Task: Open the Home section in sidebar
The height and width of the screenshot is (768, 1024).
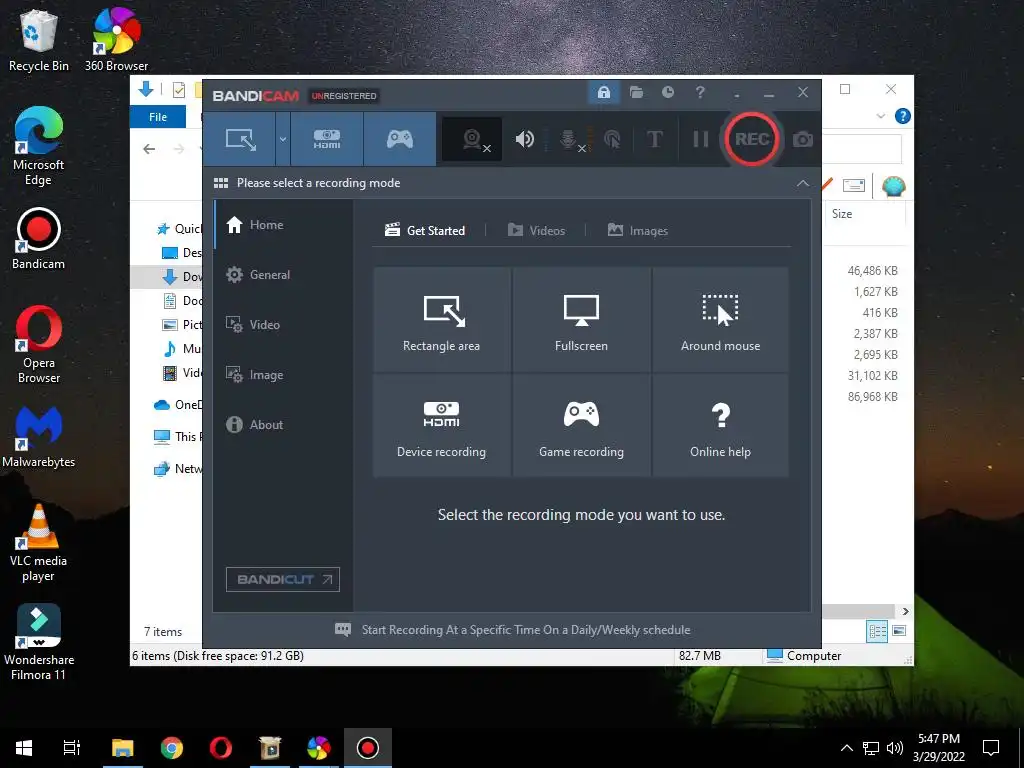Action: pos(284,225)
